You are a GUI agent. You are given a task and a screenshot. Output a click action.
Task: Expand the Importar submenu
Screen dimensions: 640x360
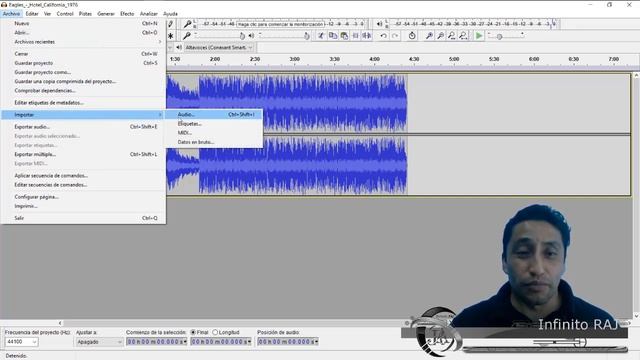point(83,115)
